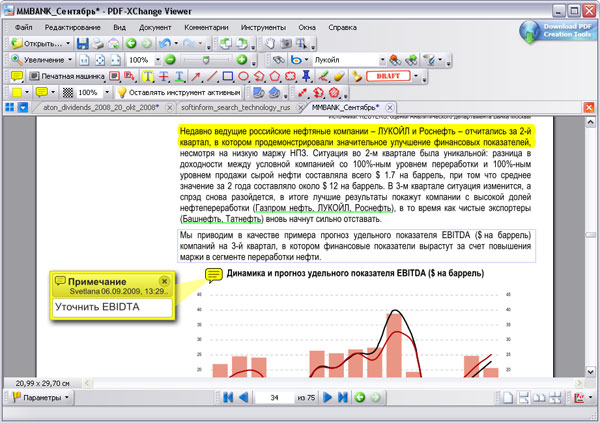This screenshot has height=423, width=600.
Task: Open the Редактирование menu
Action: (x=72, y=28)
